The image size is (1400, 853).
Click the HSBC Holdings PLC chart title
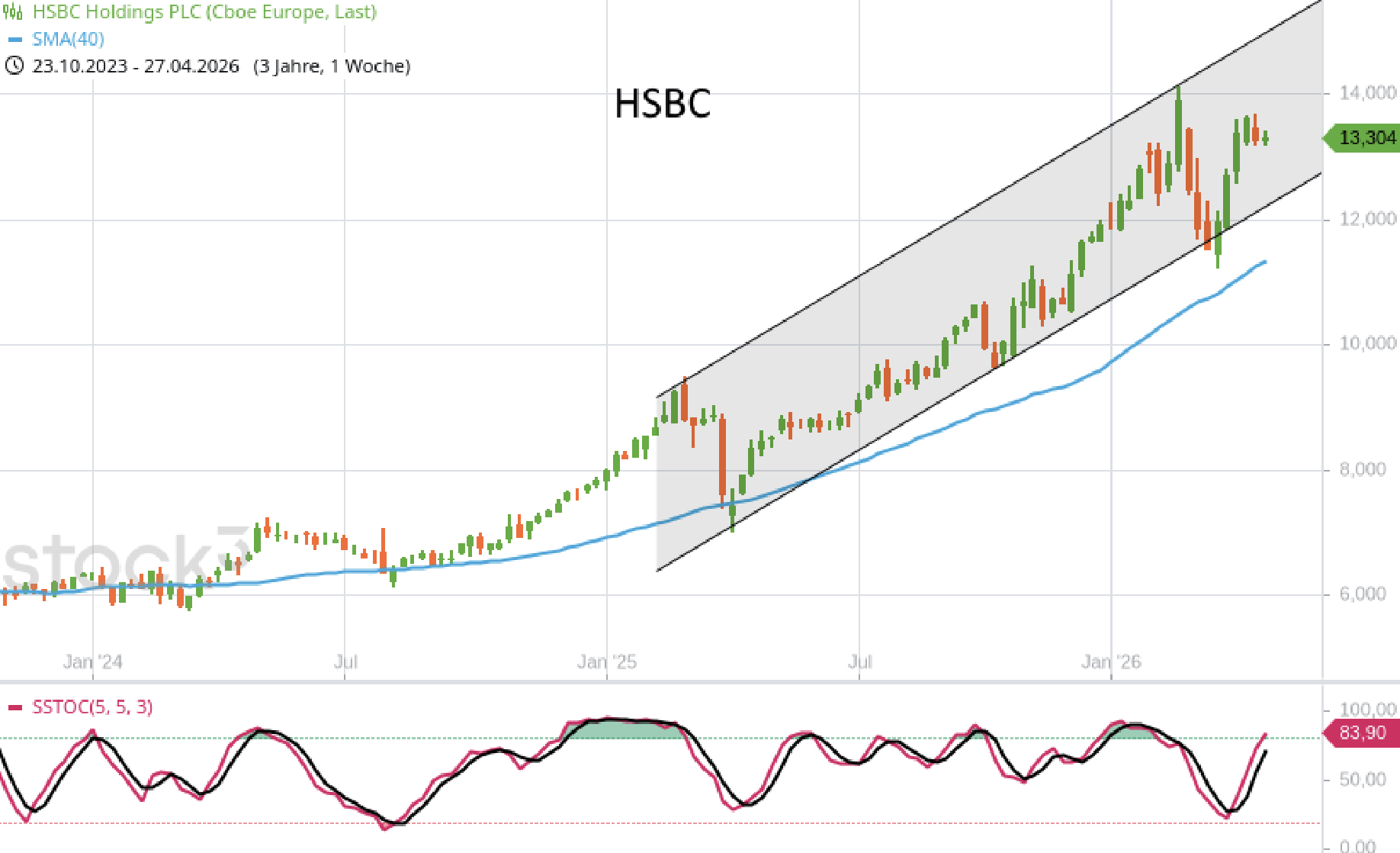[204, 13]
